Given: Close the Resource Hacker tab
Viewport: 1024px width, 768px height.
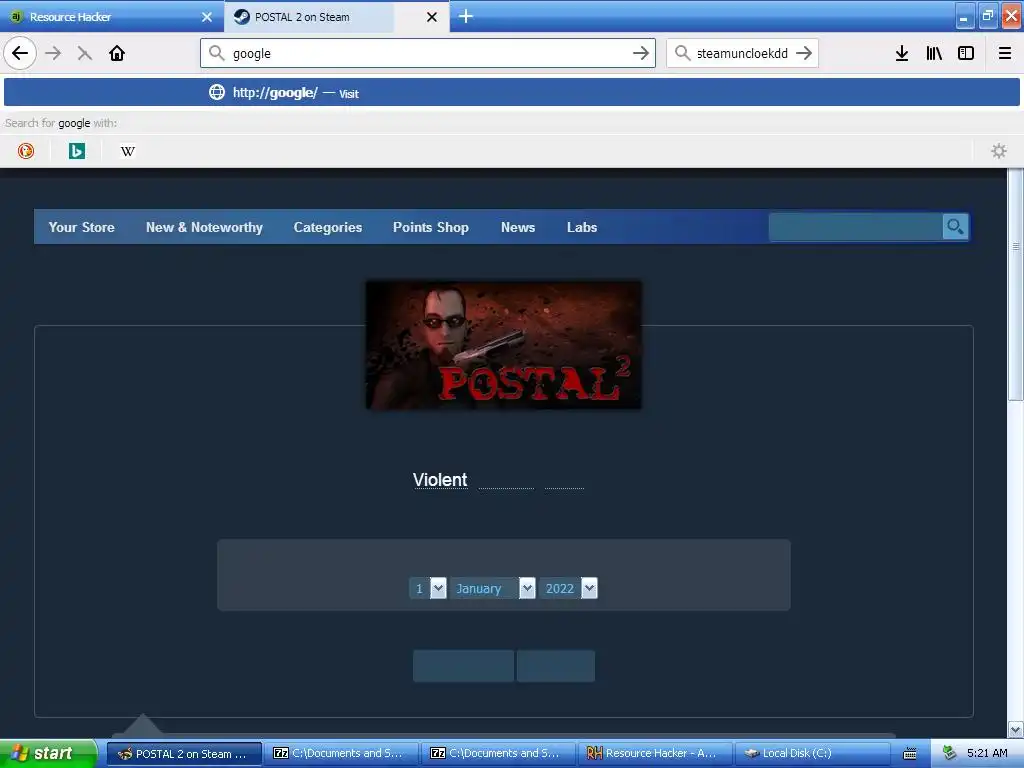Looking at the screenshot, I should click(x=207, y=17).
